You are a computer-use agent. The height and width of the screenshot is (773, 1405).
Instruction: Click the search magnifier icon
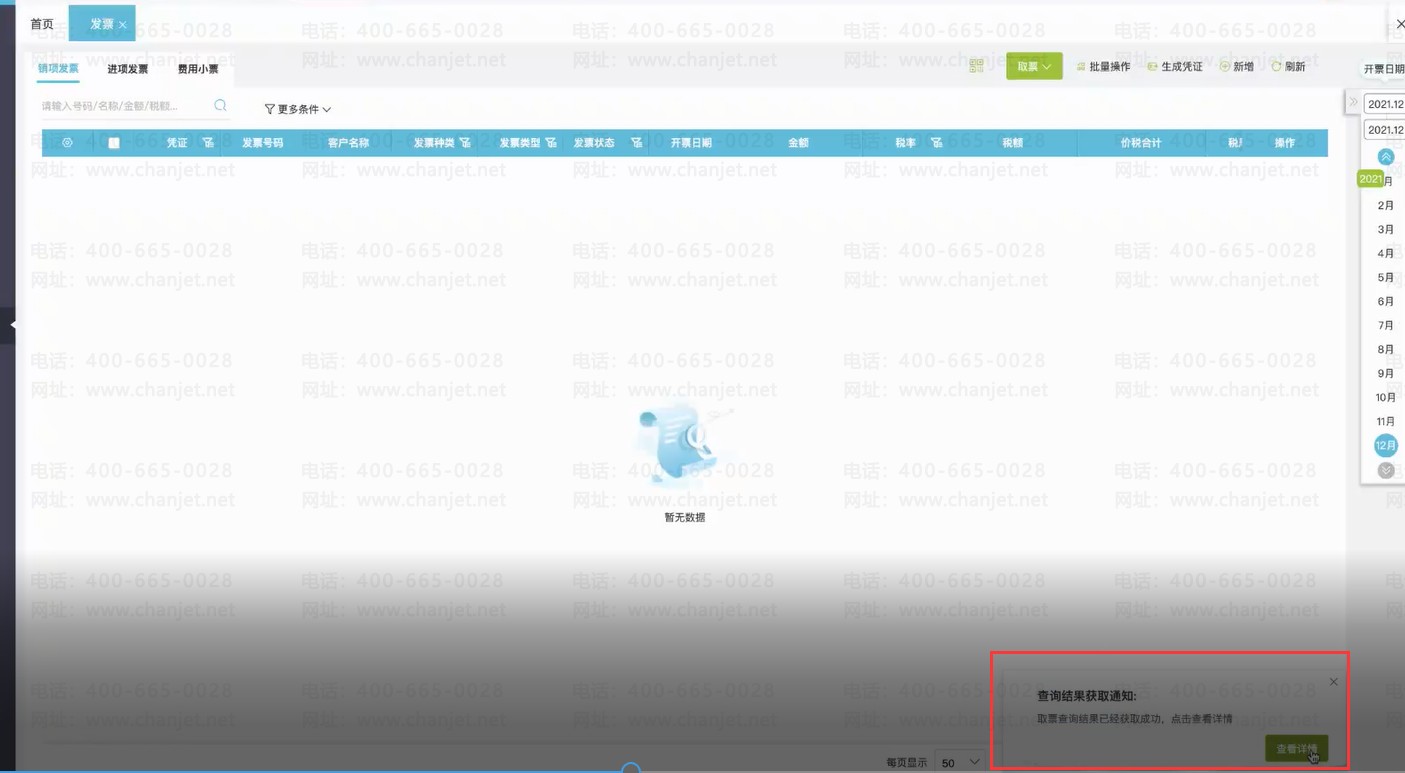pos(220,105)
